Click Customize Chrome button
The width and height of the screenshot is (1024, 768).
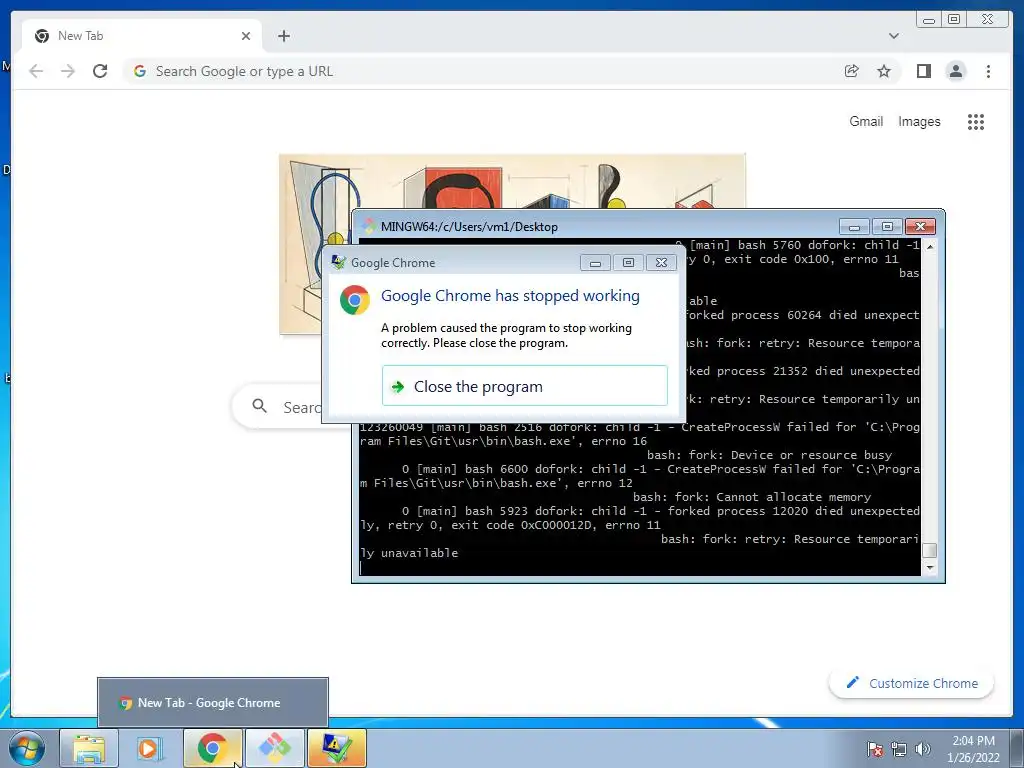[912, 683]
